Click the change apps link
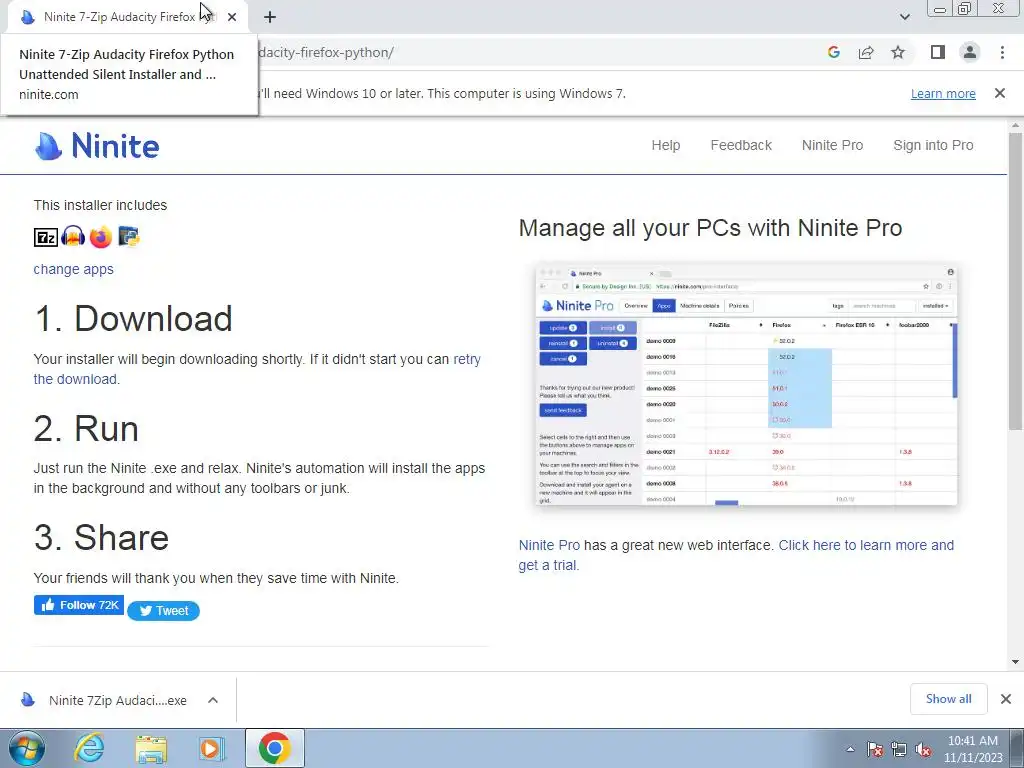This screenshot has height=768, width=1024. [x=73, y=269]
